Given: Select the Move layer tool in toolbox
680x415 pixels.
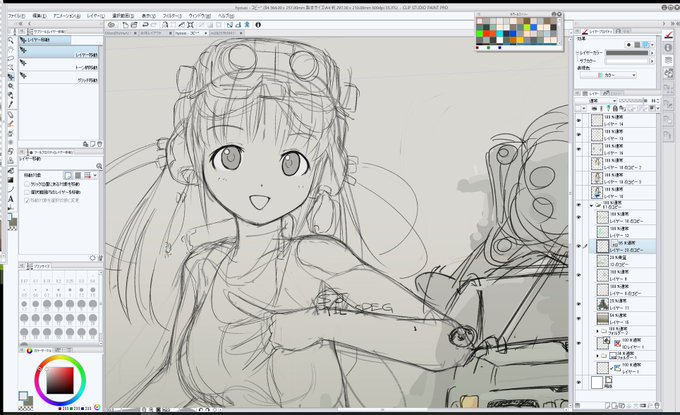Looking at the screenshot, I should click(11, 77).
